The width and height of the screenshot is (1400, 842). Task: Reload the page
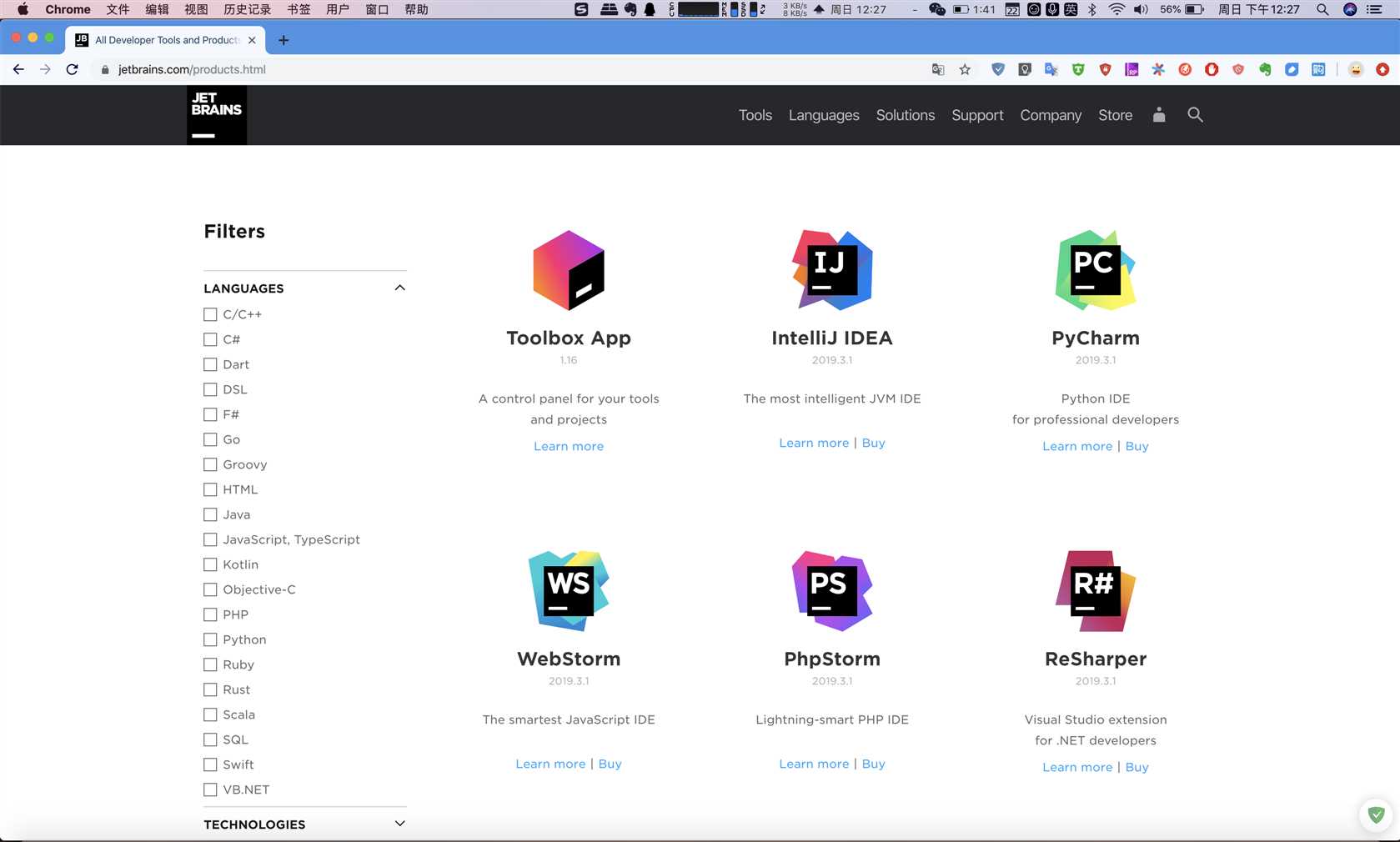(72, 69)
